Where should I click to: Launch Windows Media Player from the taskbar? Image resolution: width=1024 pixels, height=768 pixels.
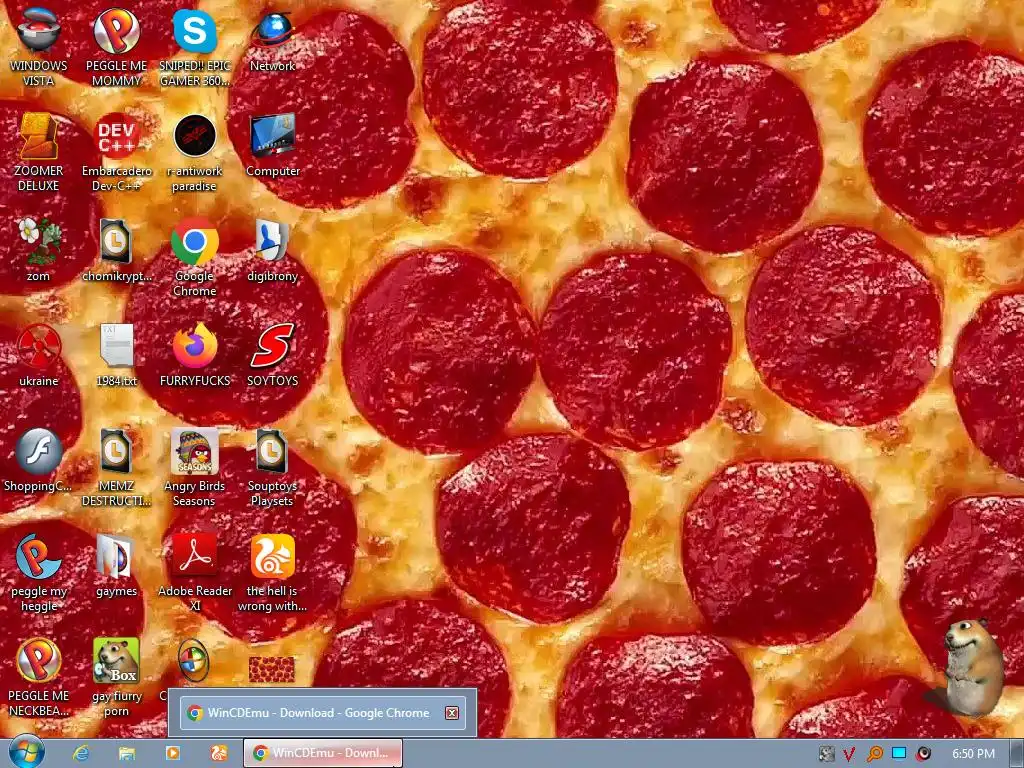(172, 753)
